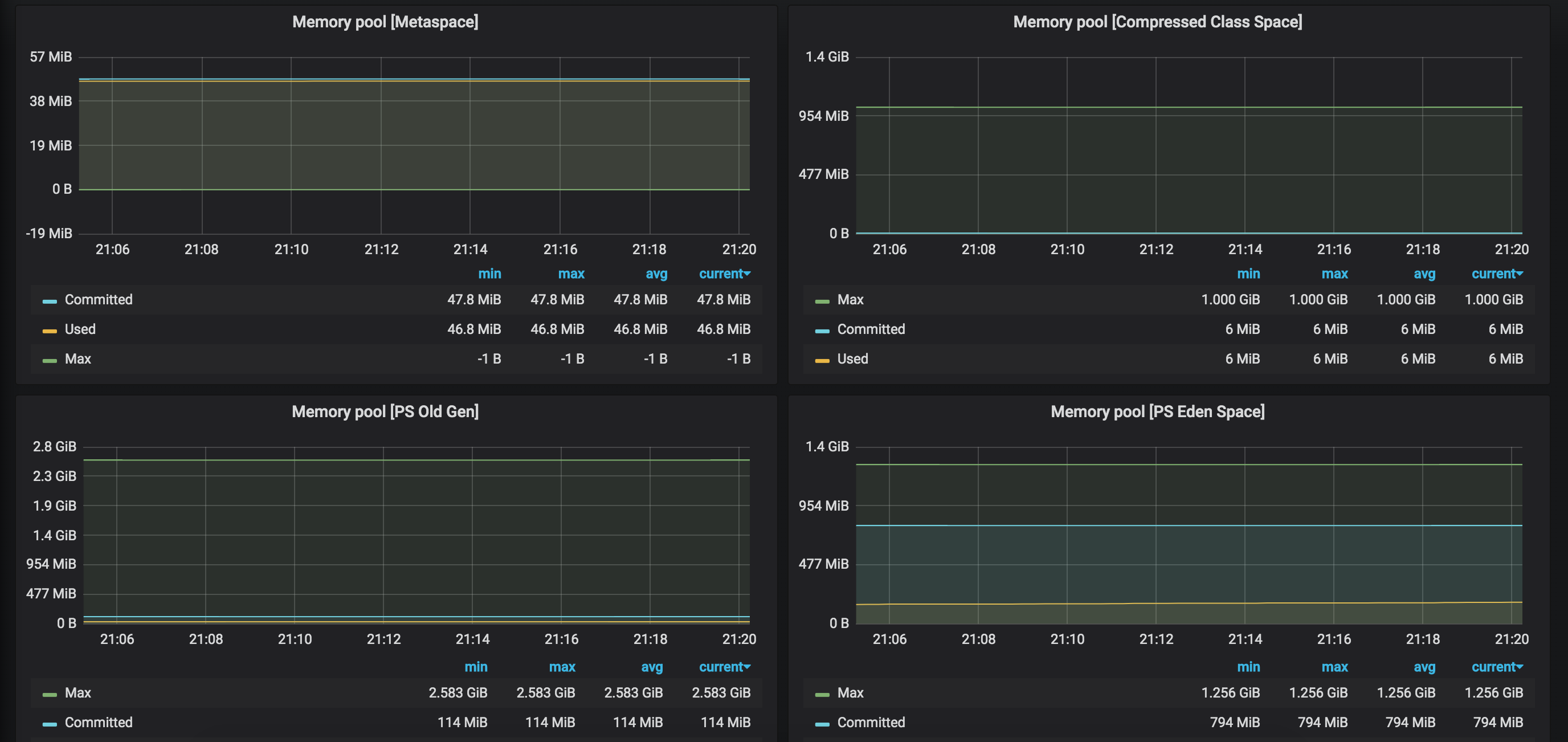Click the 21:06 time label on Compressed Class Space graph
This screenshot has width=1568, height=742.
point(889,250)
